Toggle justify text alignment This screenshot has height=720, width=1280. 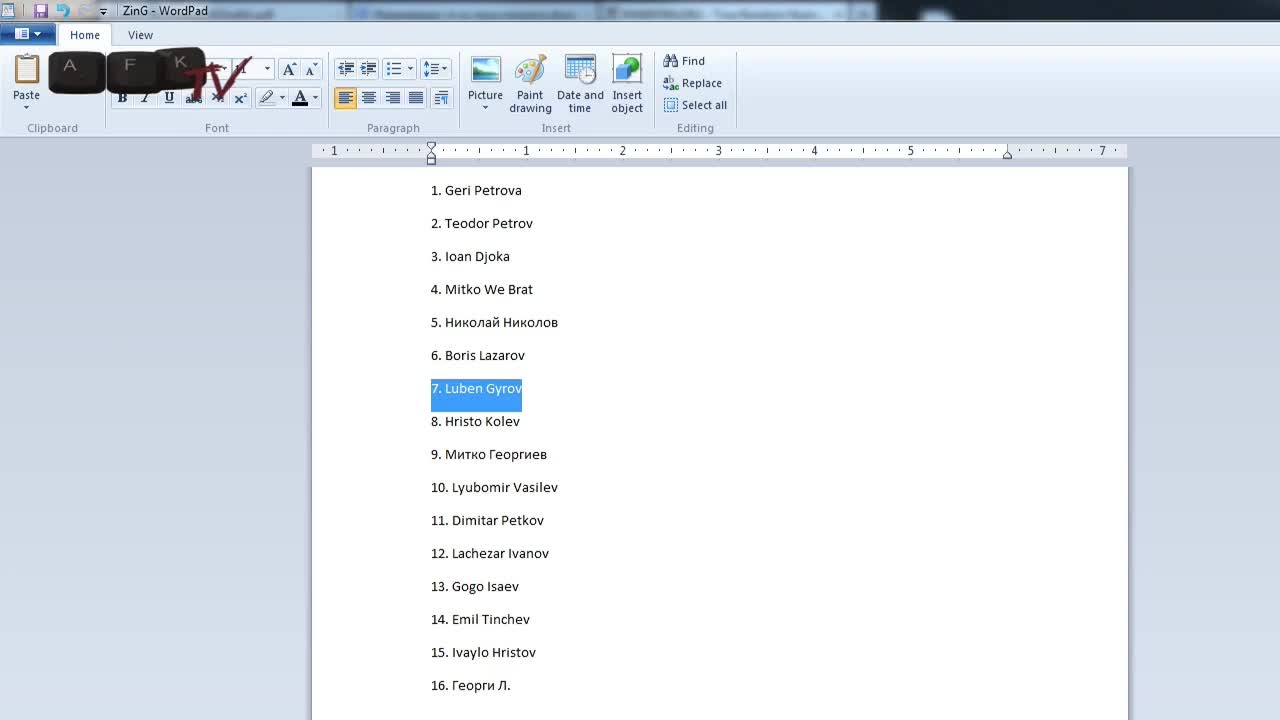(x=416, y=98)
